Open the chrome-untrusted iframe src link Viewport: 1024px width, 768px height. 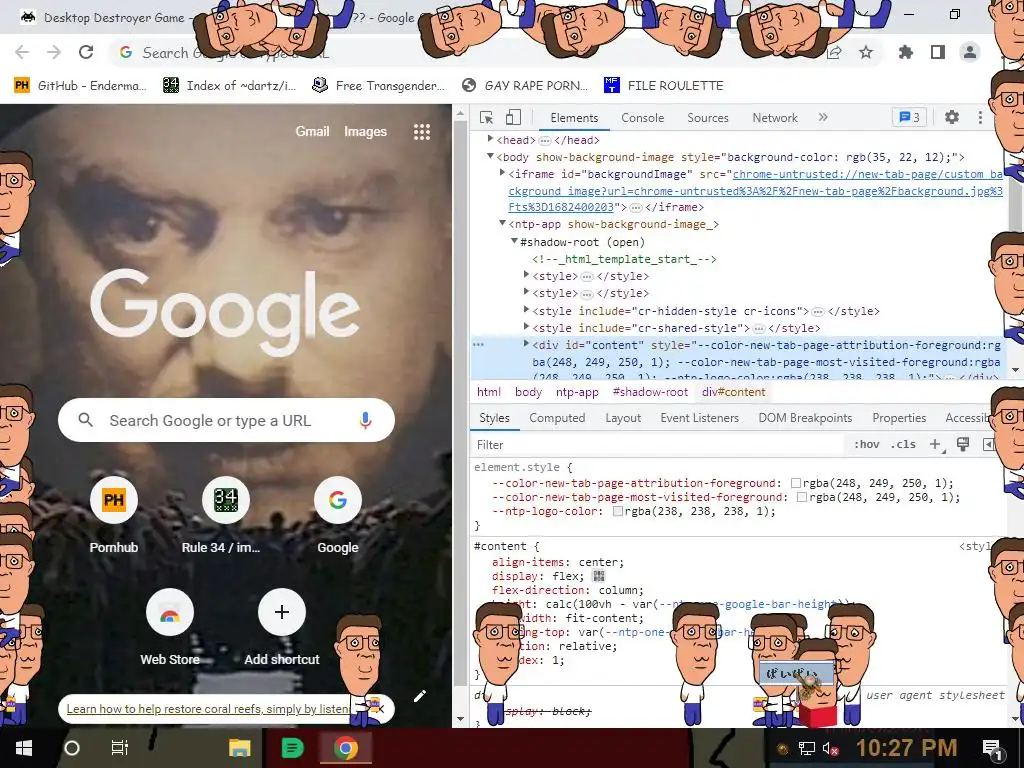[756, 191]
